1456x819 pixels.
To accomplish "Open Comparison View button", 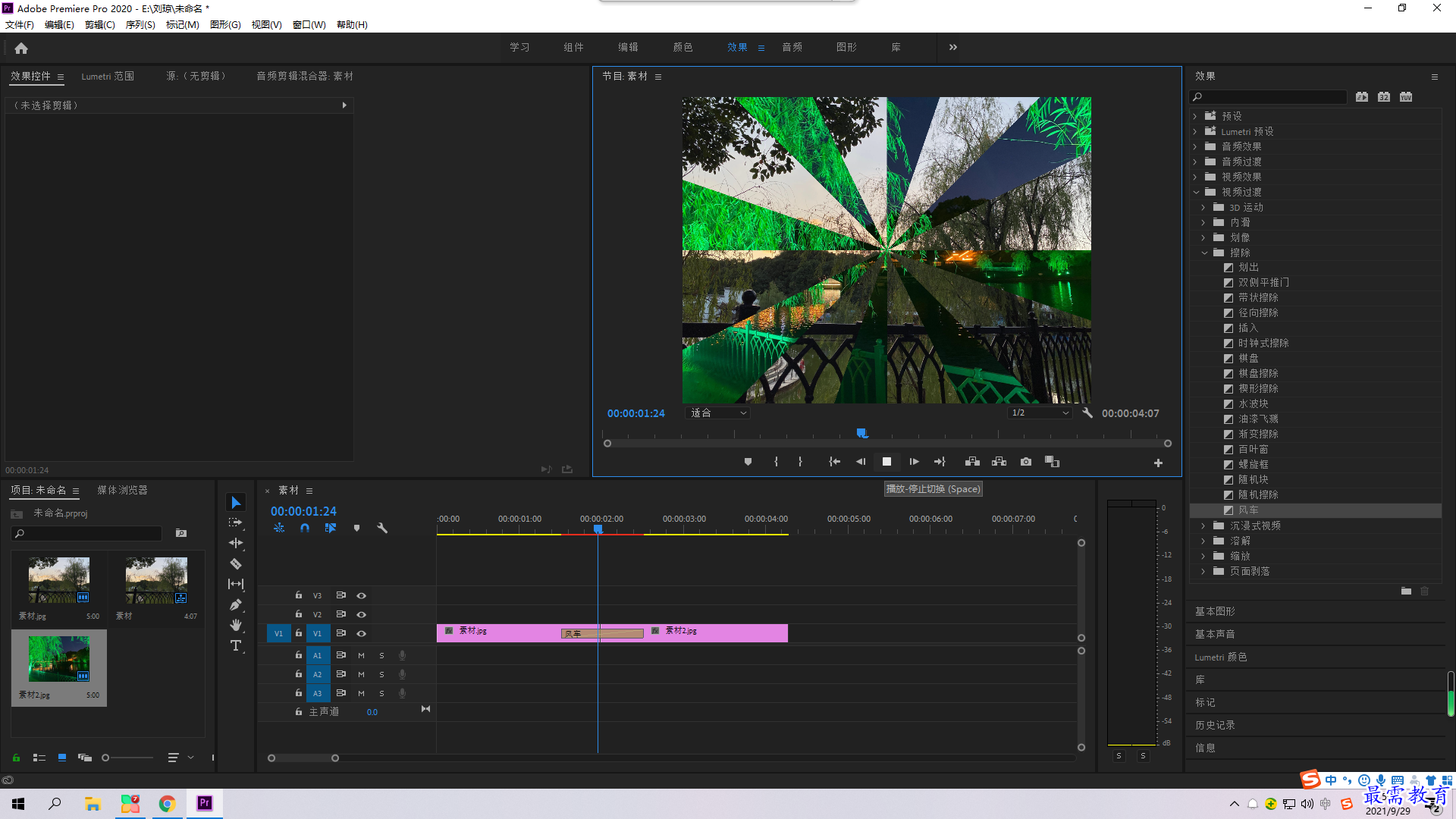I will click(x=1053, y=462).
